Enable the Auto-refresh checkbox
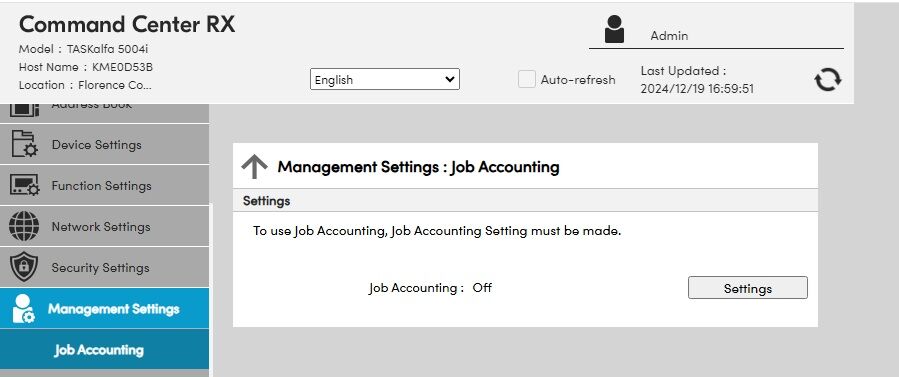Viewport: 899px width, 377px height. (x=526, y=79)
